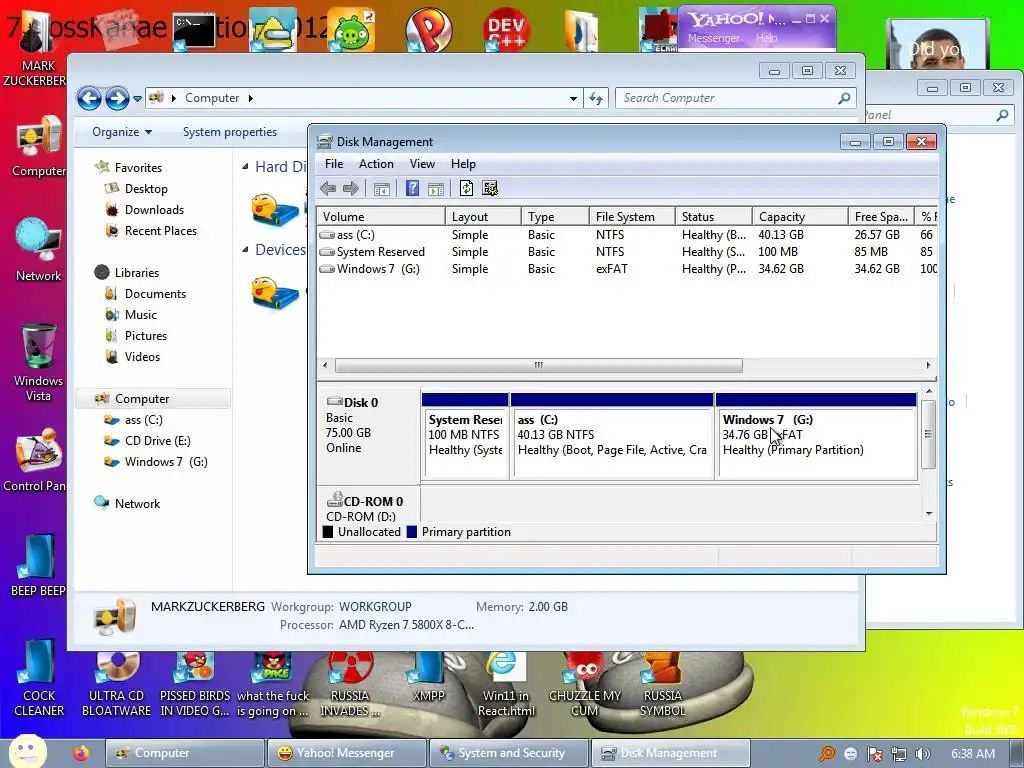Open Downloads in the navigation pane
Viewport: 1024px width, 768px height.
(x=154, y=210)
